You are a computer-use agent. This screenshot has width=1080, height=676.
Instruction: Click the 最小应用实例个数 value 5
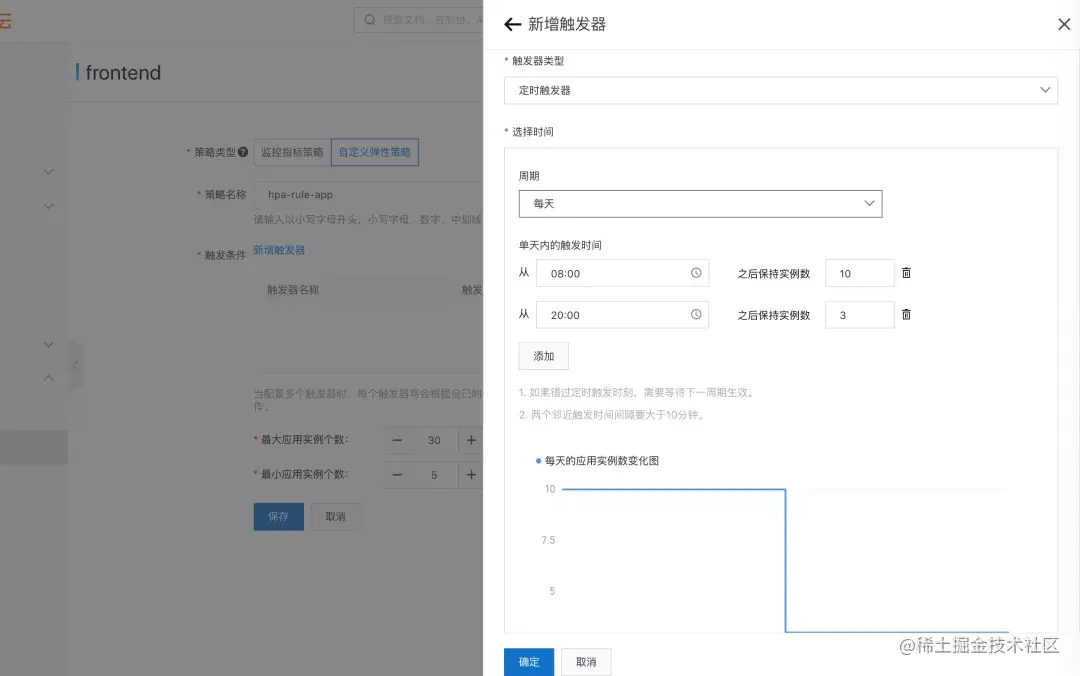coord(434,475)
